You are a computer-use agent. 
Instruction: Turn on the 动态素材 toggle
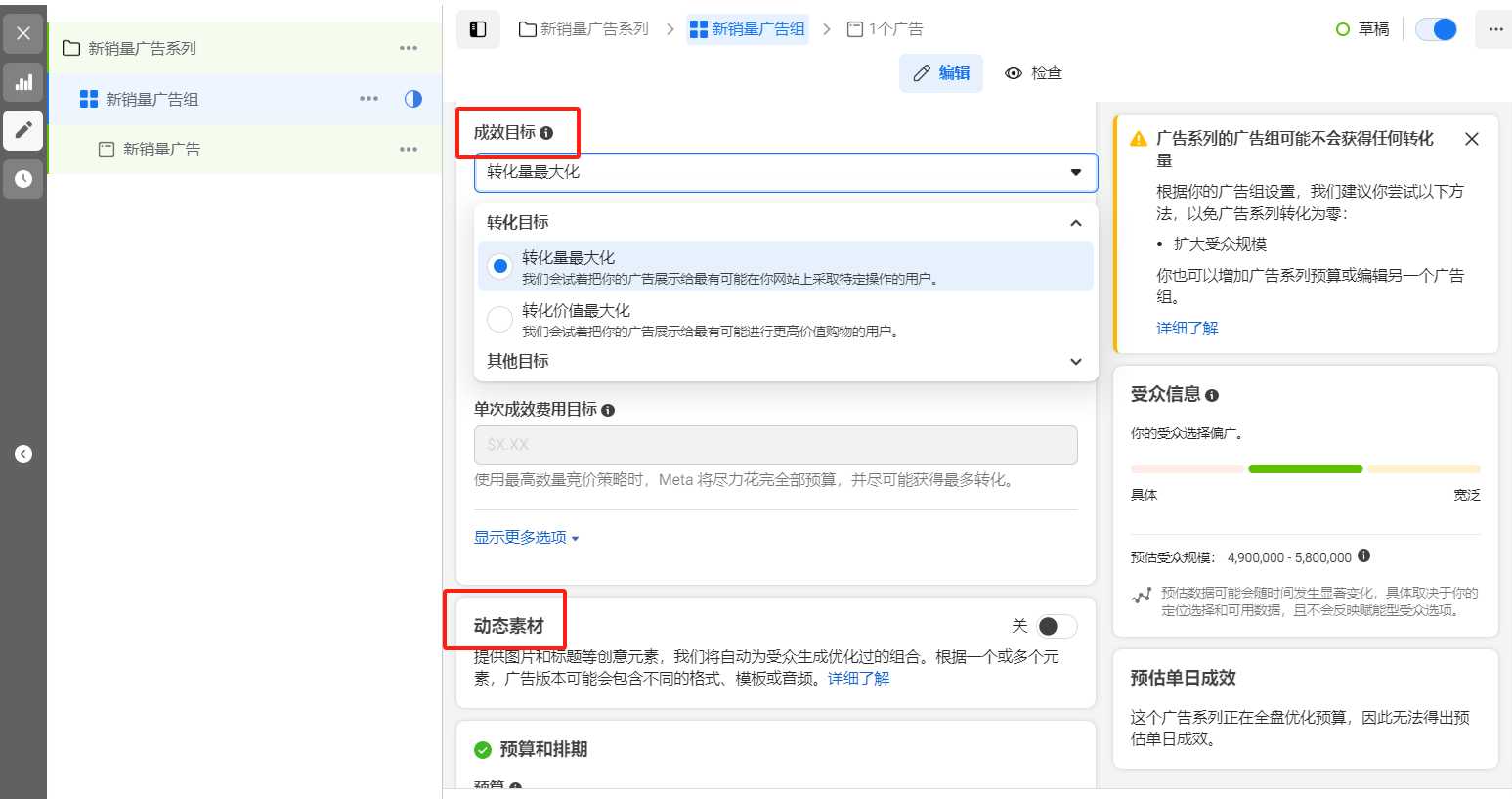1057,626
